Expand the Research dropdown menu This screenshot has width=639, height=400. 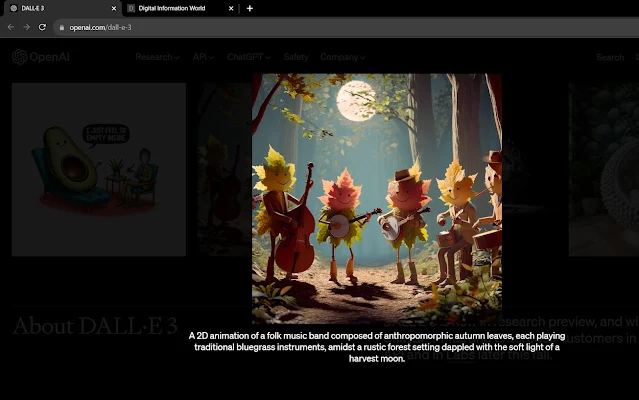(157, 57)
